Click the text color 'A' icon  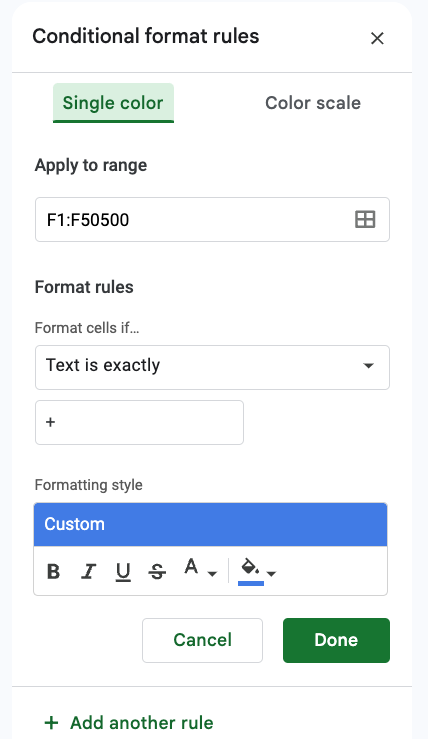(x=191, y=567)
